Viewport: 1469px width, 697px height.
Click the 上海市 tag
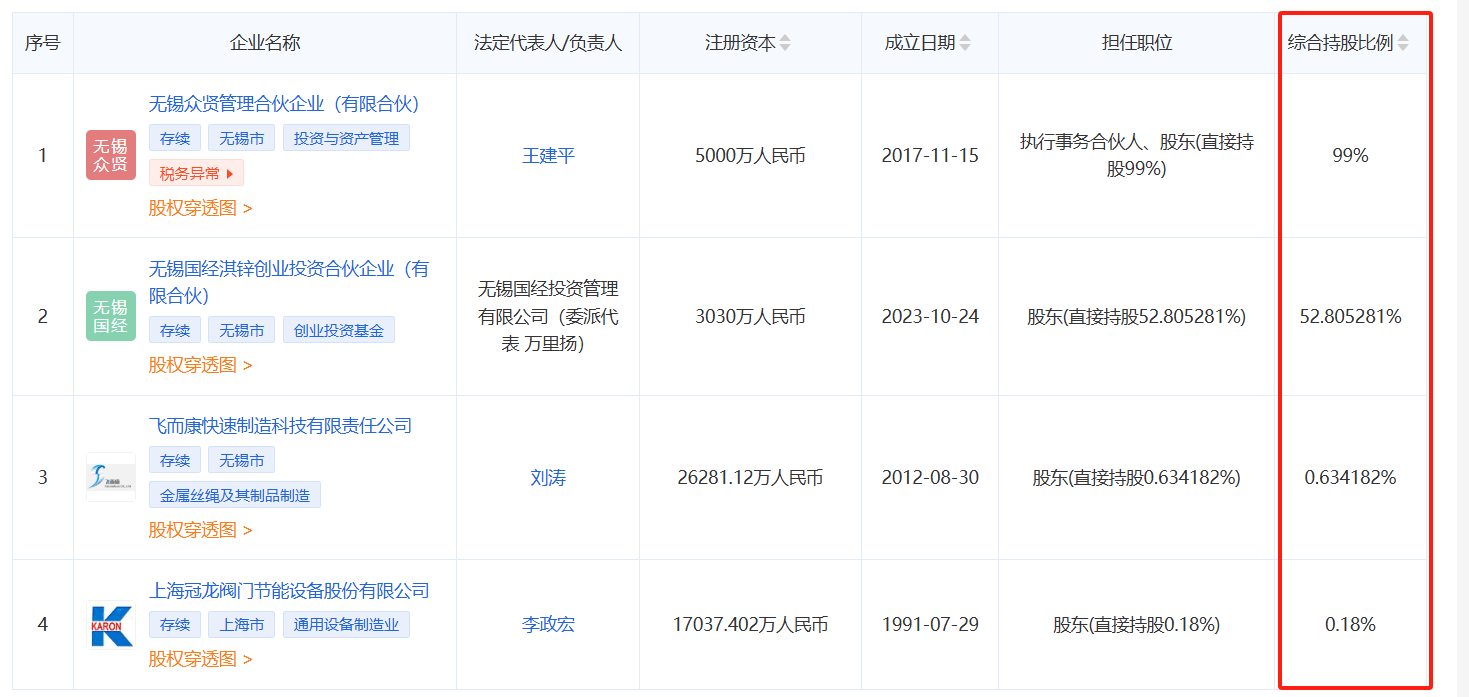coord(241,625)
